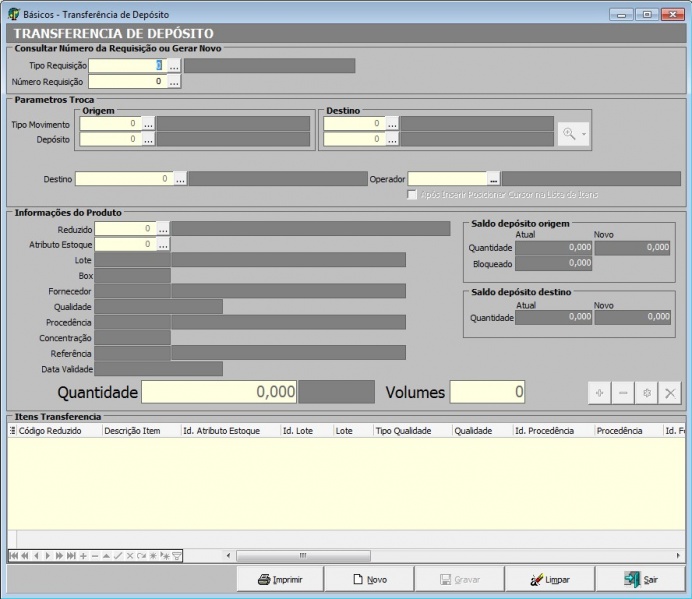Click the magnifier search icon in Parametros Troca

(x=570, y=134)
